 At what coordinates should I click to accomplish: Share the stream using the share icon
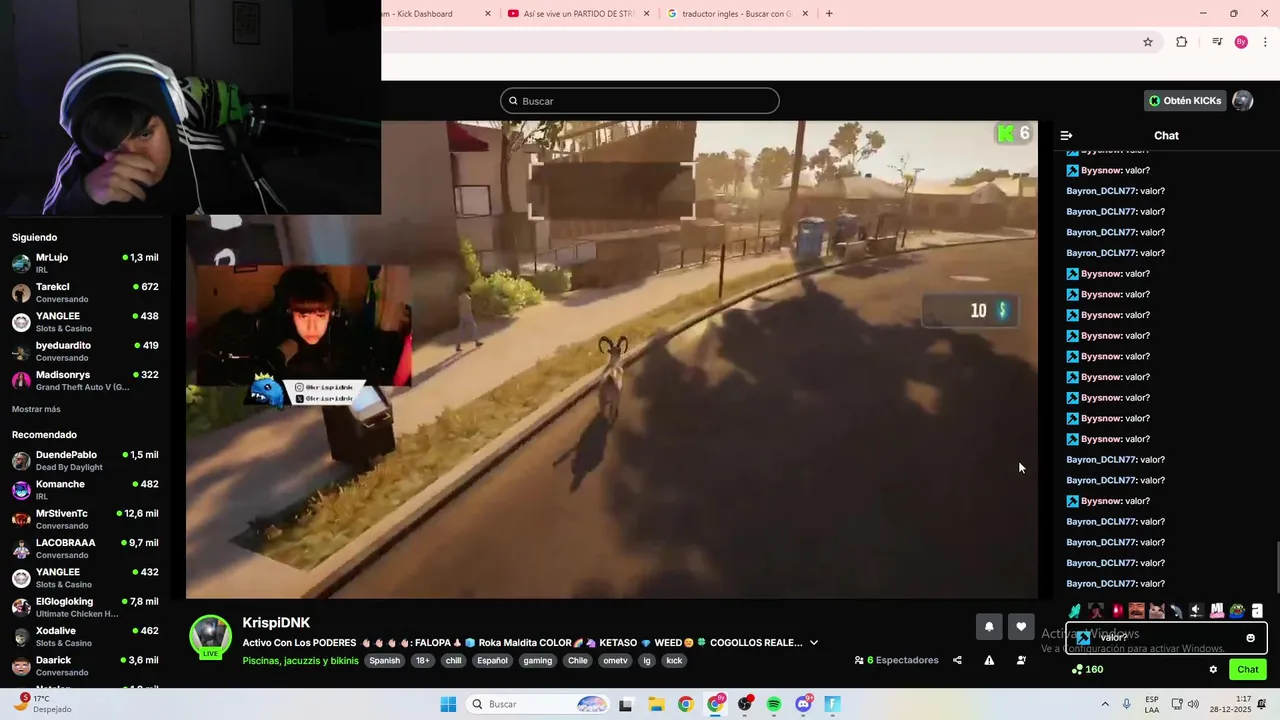click(x=957, y=660)
